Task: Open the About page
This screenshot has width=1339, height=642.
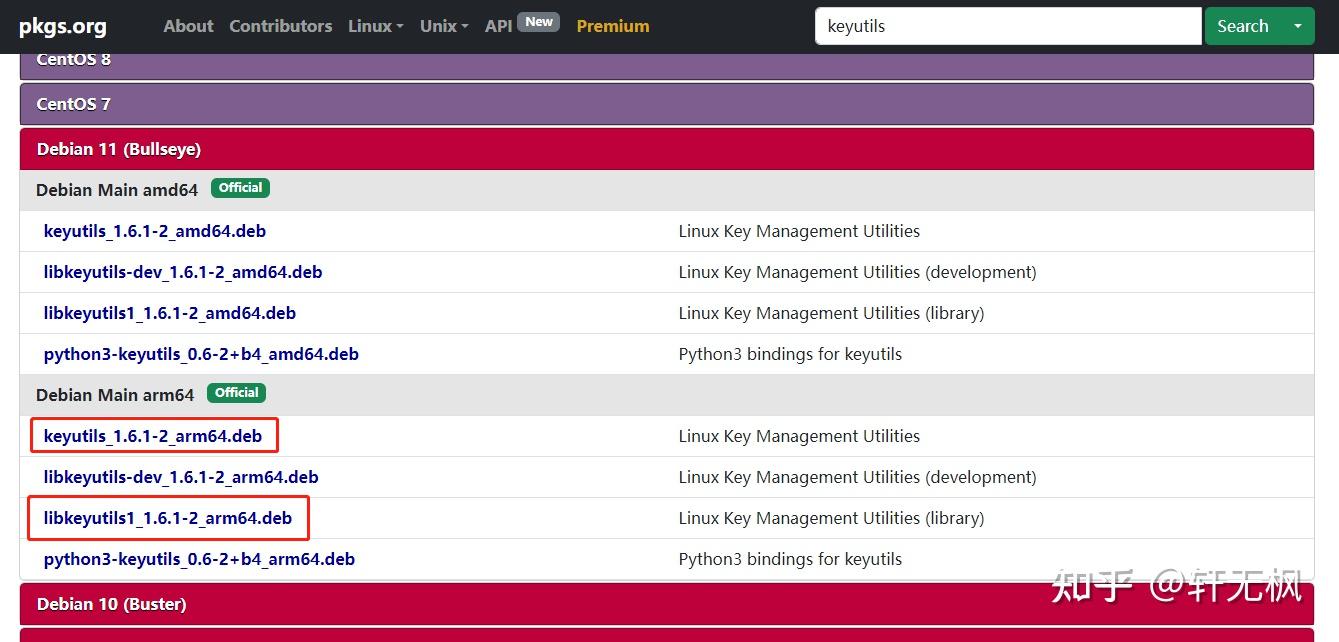Action: [x=188, y=26]
